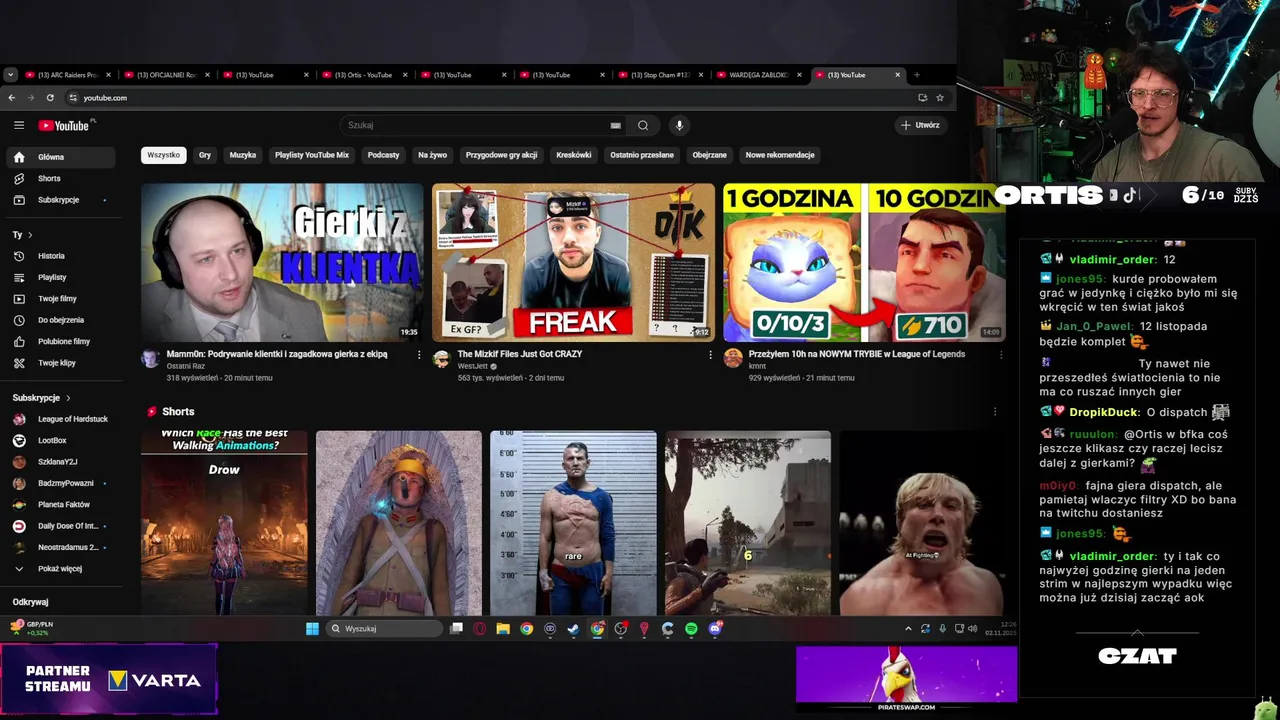Select the Obejrzane filter chip
The width and height of the screenshot is (1280, 720).
click(x=710, y=155)
